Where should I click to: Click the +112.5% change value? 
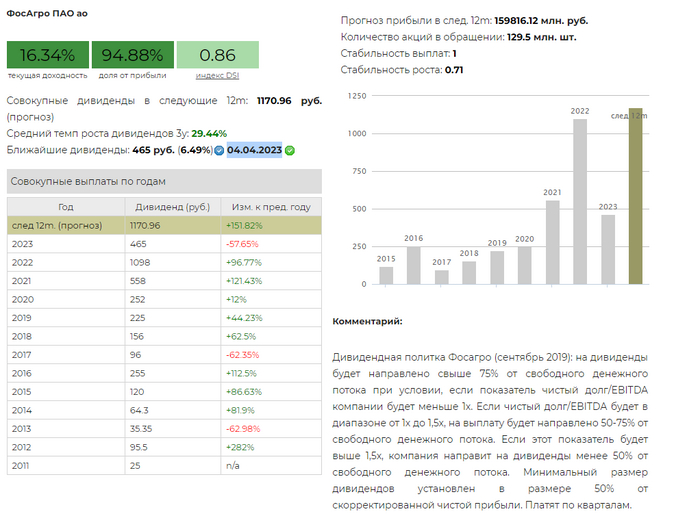242,373
